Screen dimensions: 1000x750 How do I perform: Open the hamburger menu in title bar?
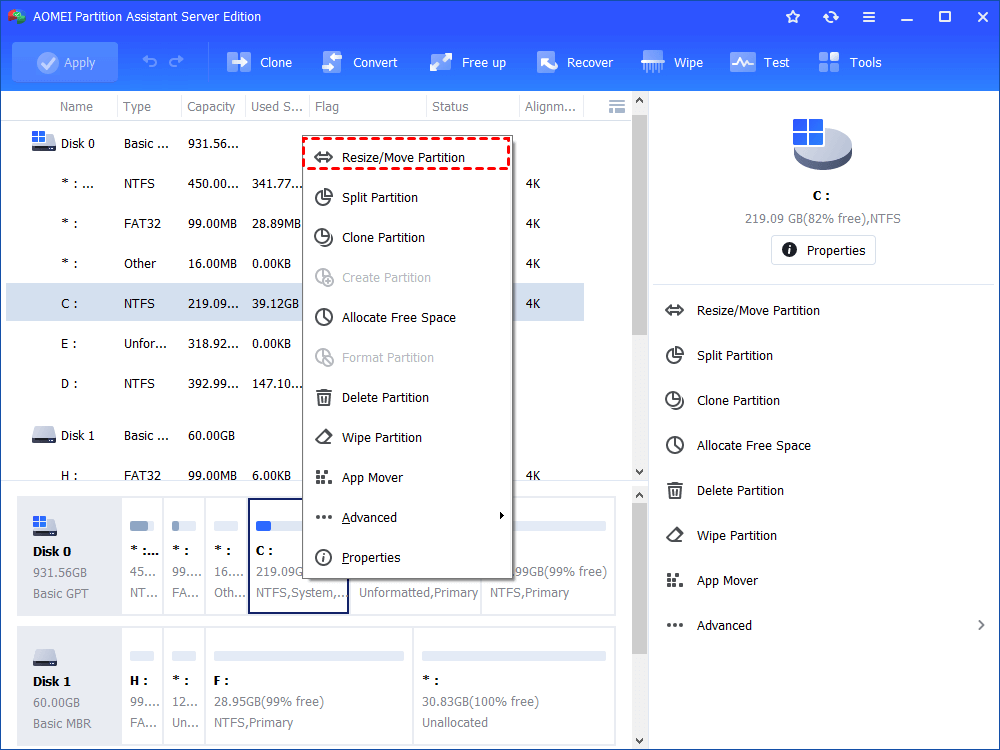(x=869, y=17)
